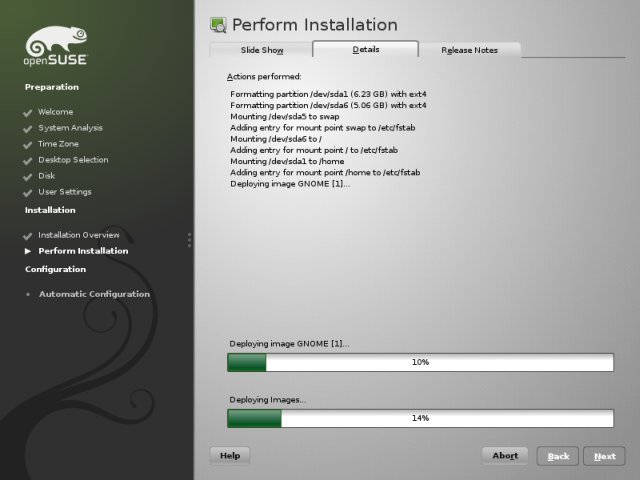This screenshot has height=480, width=640.
Task: Click log line 'Mounting /dev/sda1 to /home'
Action: (287, 161)
